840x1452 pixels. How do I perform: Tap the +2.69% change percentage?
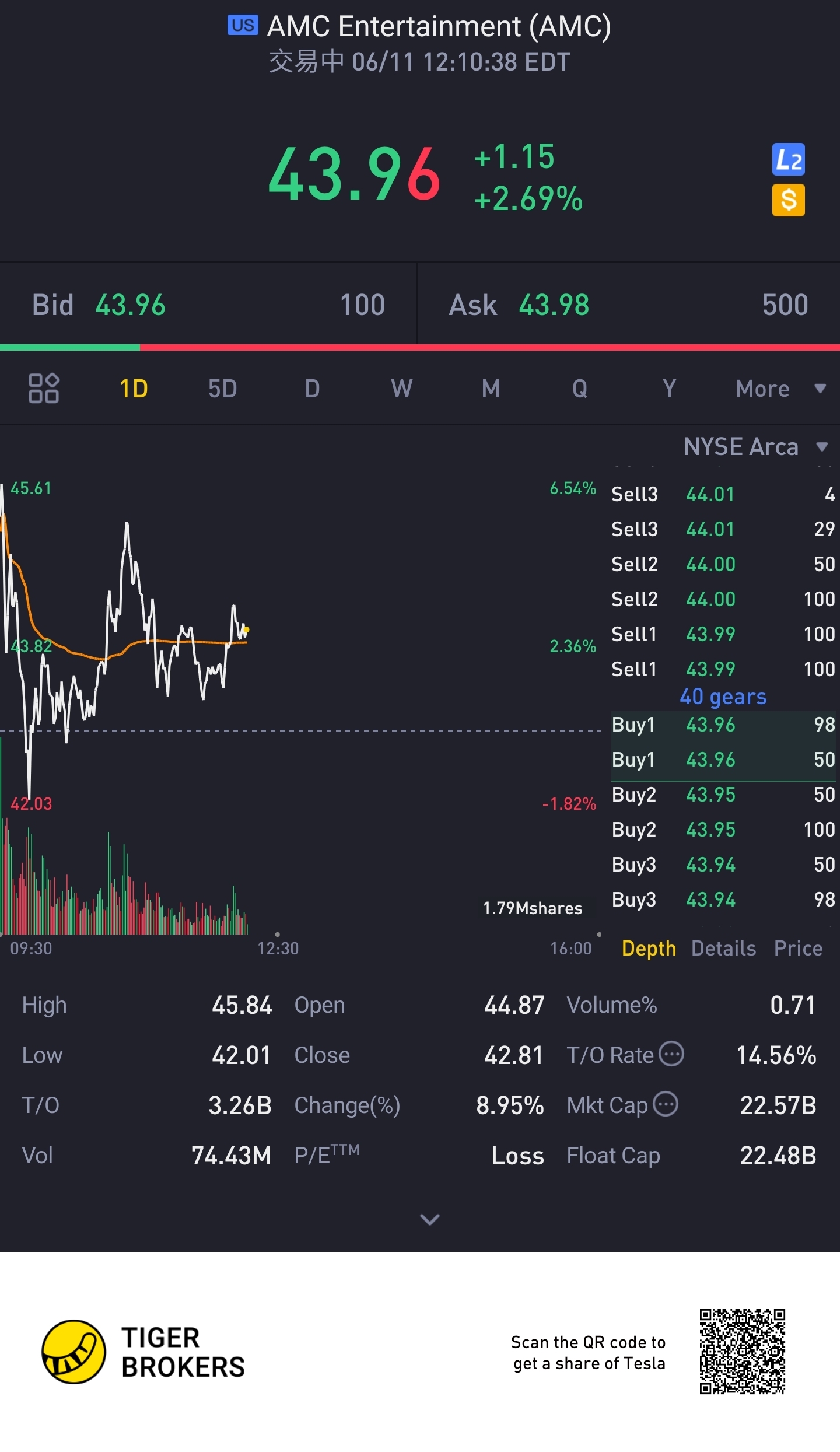528,198
